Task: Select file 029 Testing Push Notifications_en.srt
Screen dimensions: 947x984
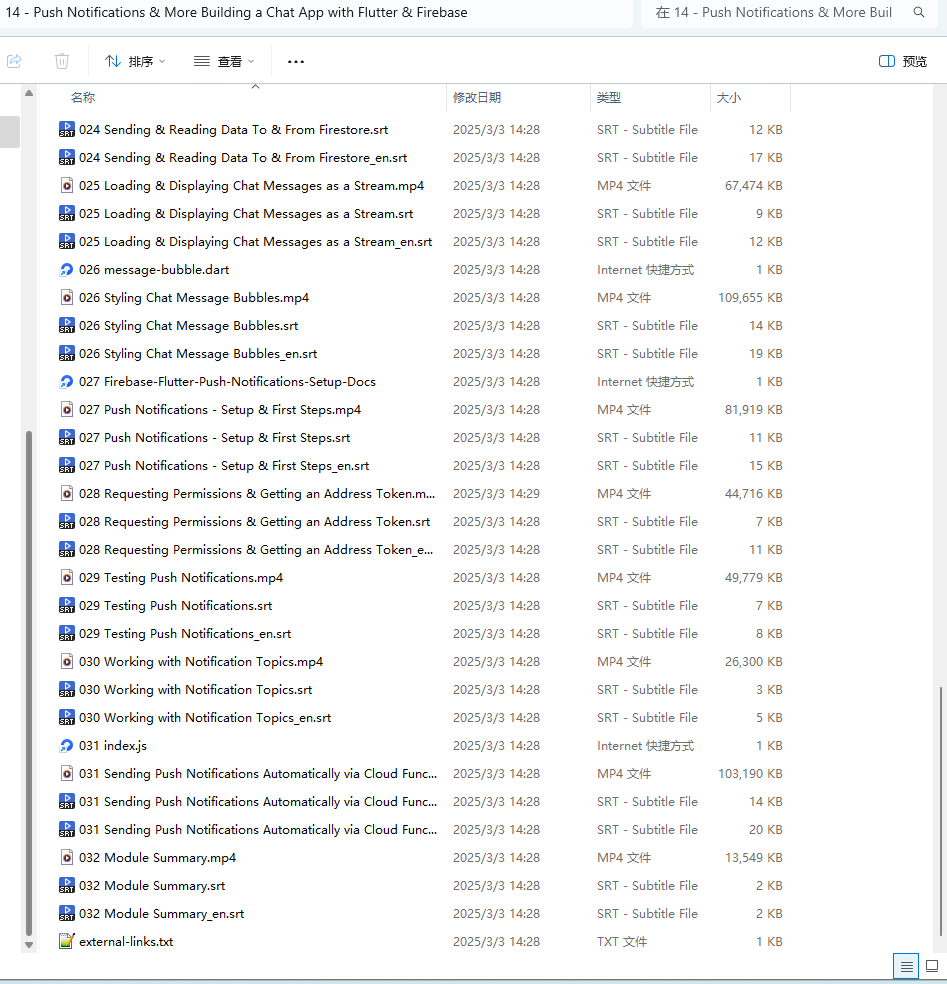Action: pyautogui.click(x=185, y=634)
